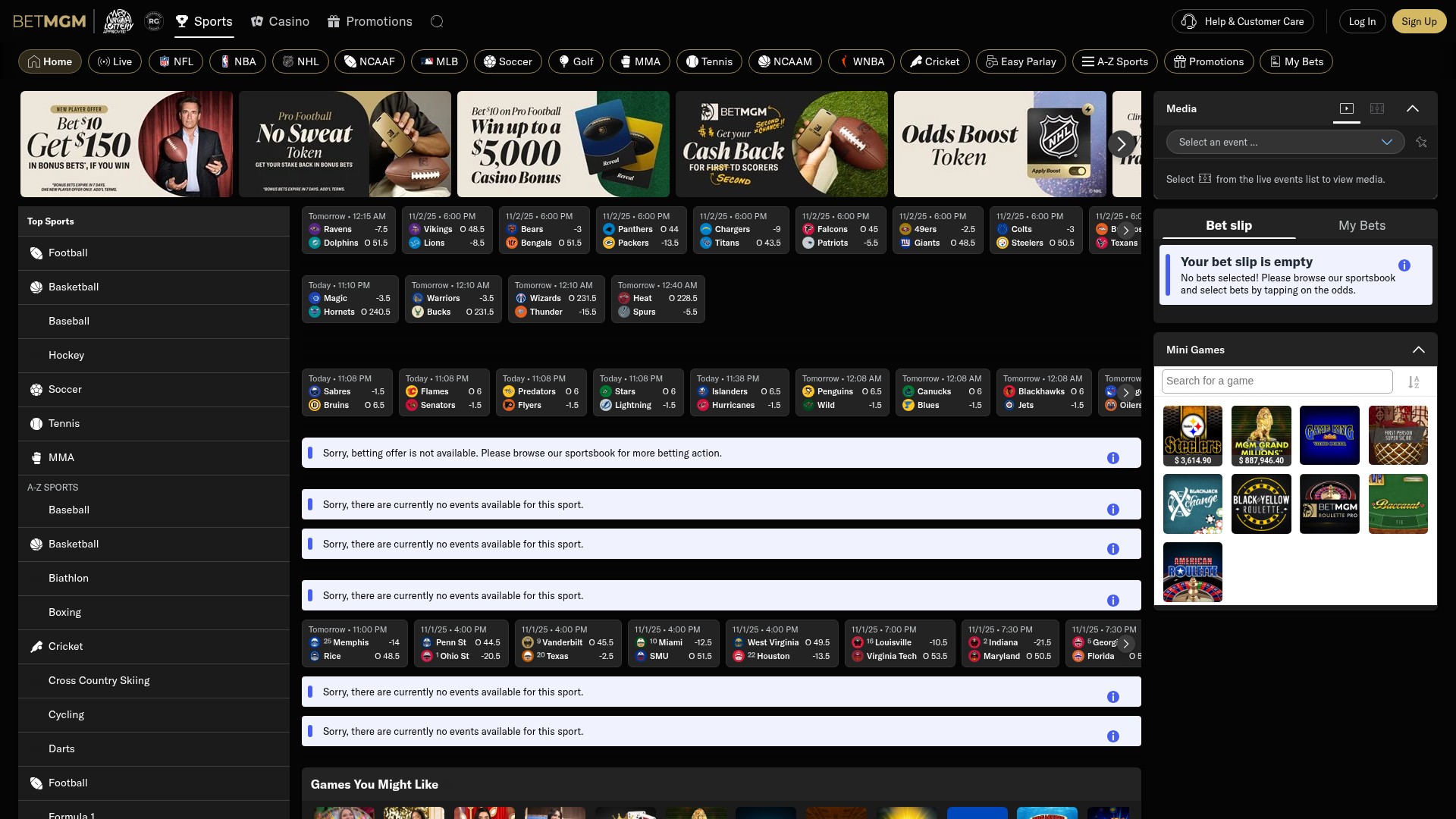This screenshot has height=819, width=1456.
Task: Open Live events pill
Action: pos(115,61)
